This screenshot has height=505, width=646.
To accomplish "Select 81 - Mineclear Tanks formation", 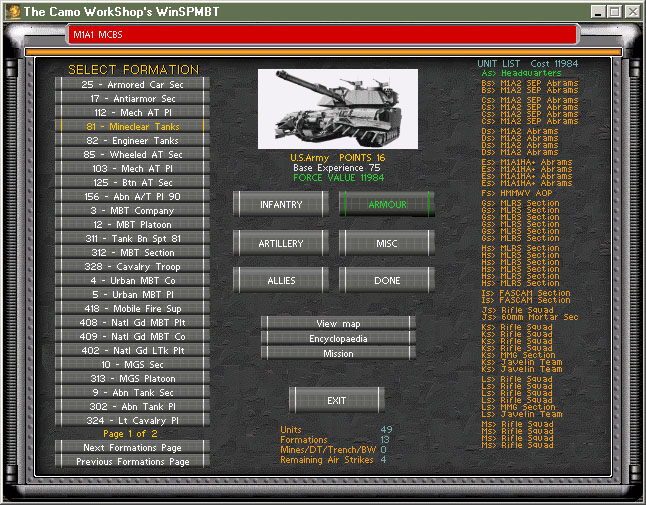I will (132, 126).
